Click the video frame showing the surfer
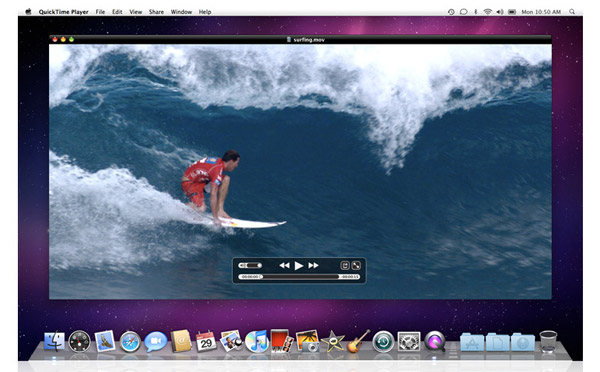The width and height of the screenshot is (600, 372). [x=300, y=171]
